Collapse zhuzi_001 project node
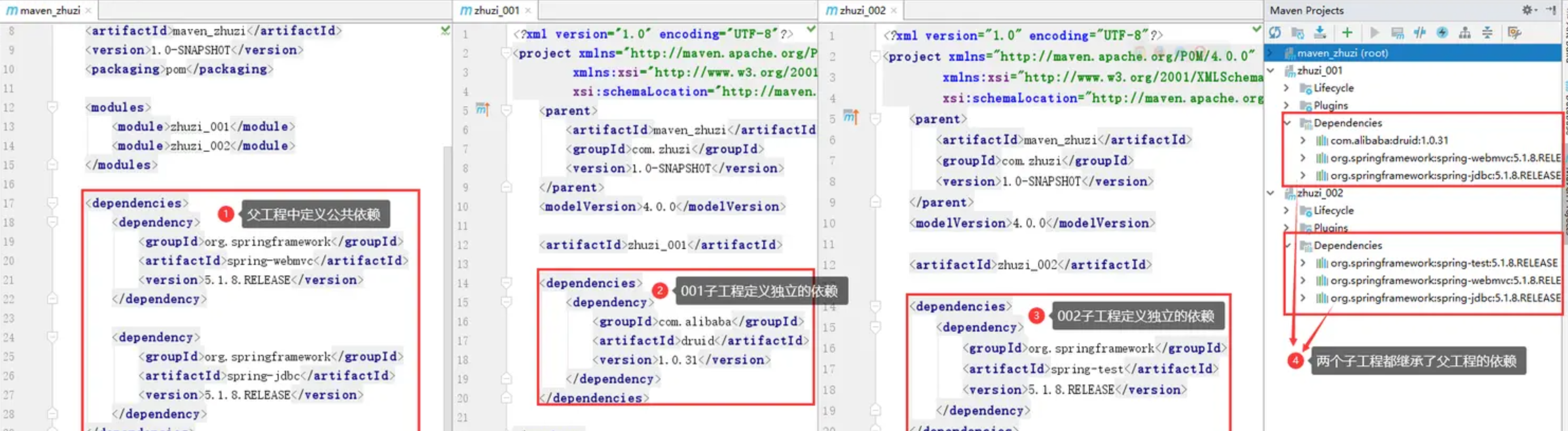The height and width of the screenshot is (431, 1568). 1271,71
